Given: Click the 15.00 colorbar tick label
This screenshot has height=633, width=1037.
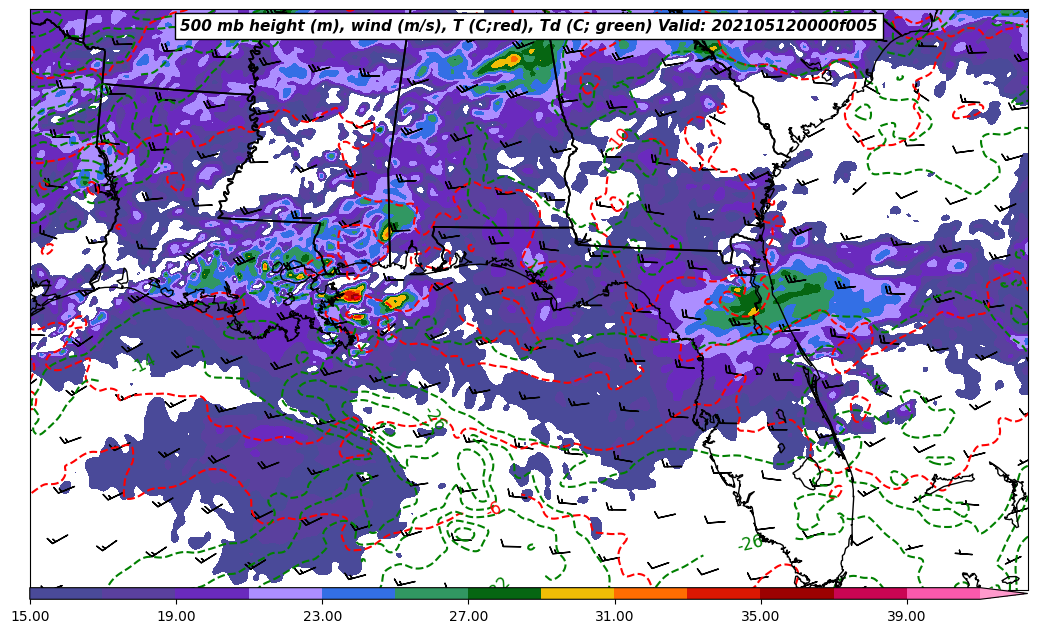Looking at the screenshot, I should click(x=30, y=616).
